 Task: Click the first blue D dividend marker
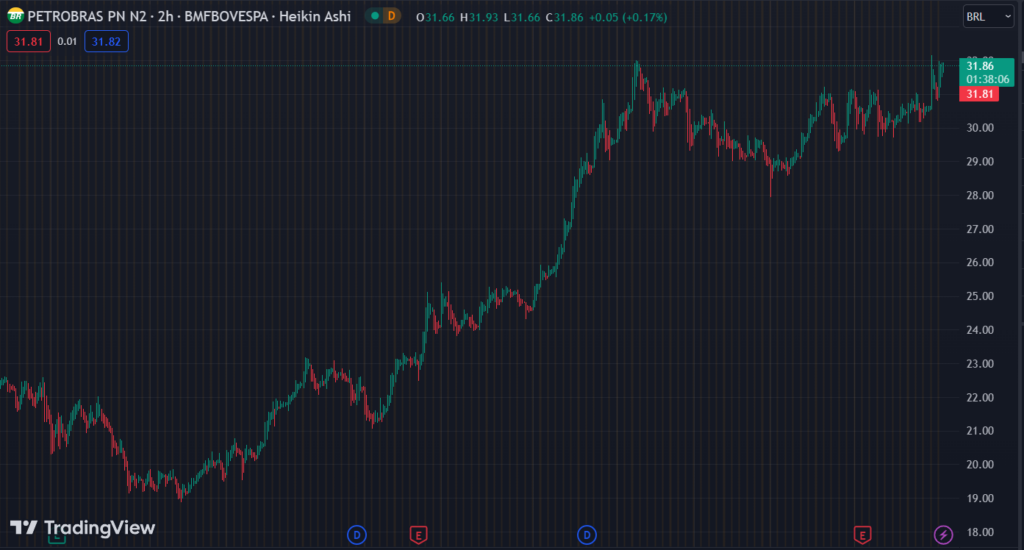tap(357, 535)
